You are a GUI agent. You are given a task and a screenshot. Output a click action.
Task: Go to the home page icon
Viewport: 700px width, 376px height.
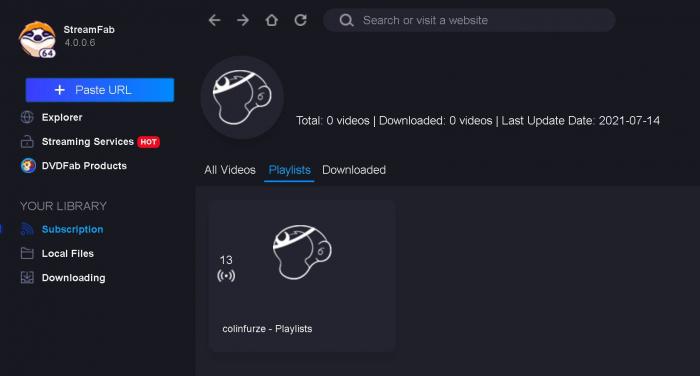(271, 20)
